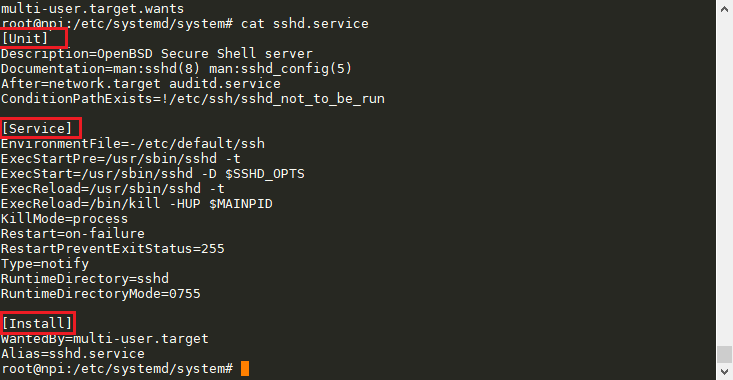This screenshot has height=380, width=733.
Task: Click the orange terminal cursor block
Action: (x=245, y=368)
